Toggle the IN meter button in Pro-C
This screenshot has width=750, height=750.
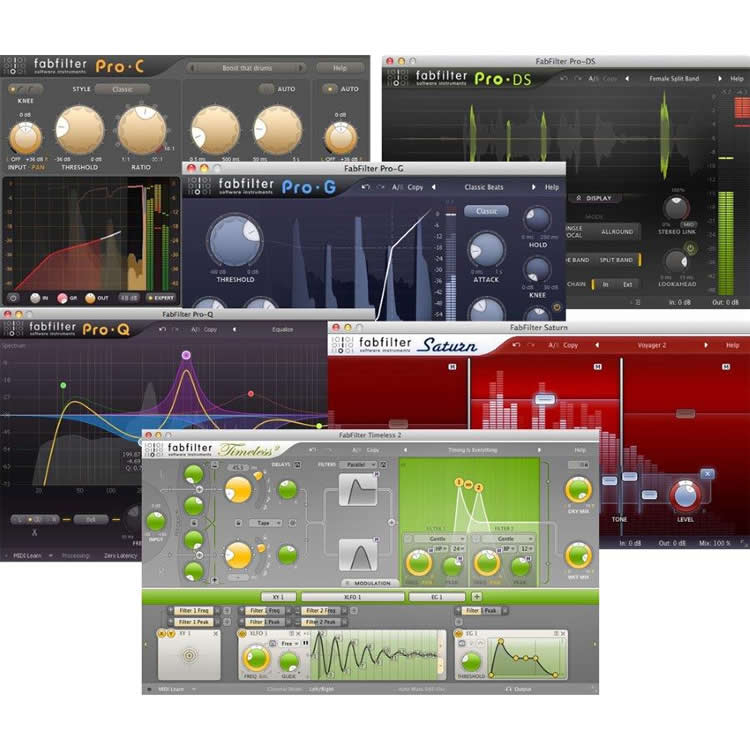[35, 298]
